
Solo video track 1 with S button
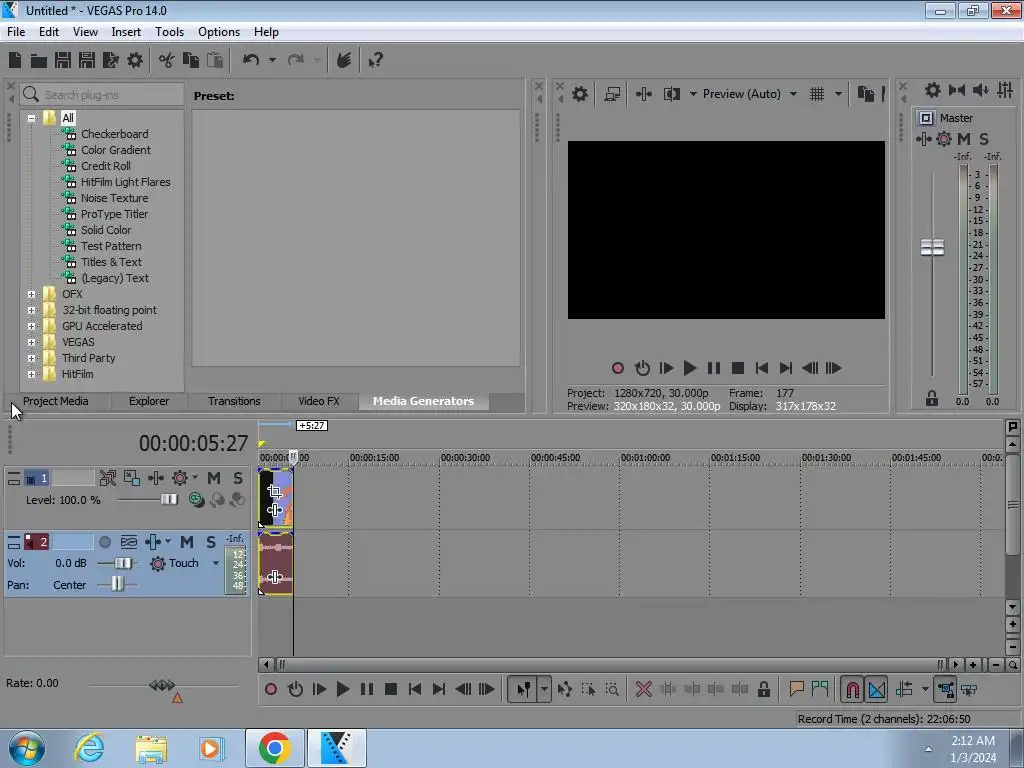pyautogui.click(x=238, y=478)
